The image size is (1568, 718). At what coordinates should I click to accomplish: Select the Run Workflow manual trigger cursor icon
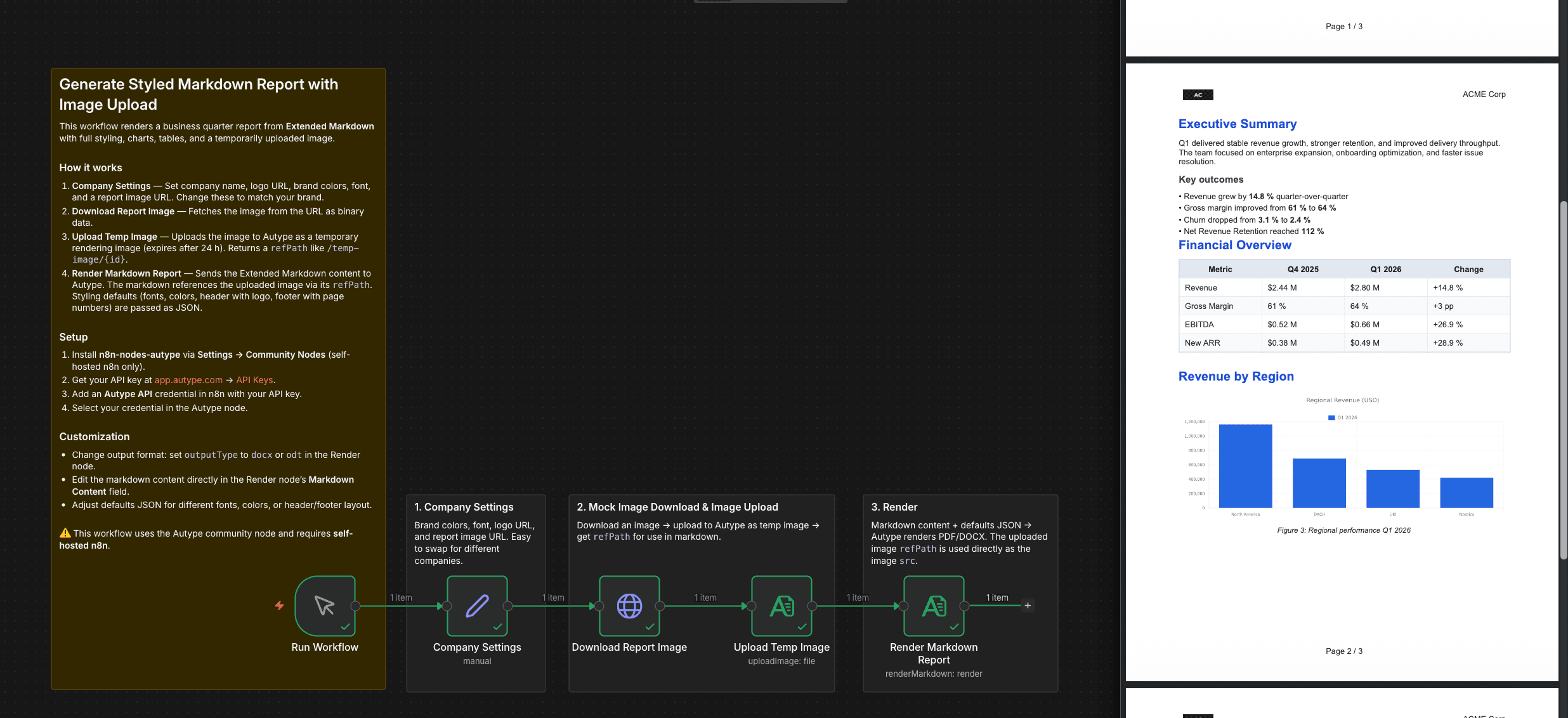(x=325, y=606)
